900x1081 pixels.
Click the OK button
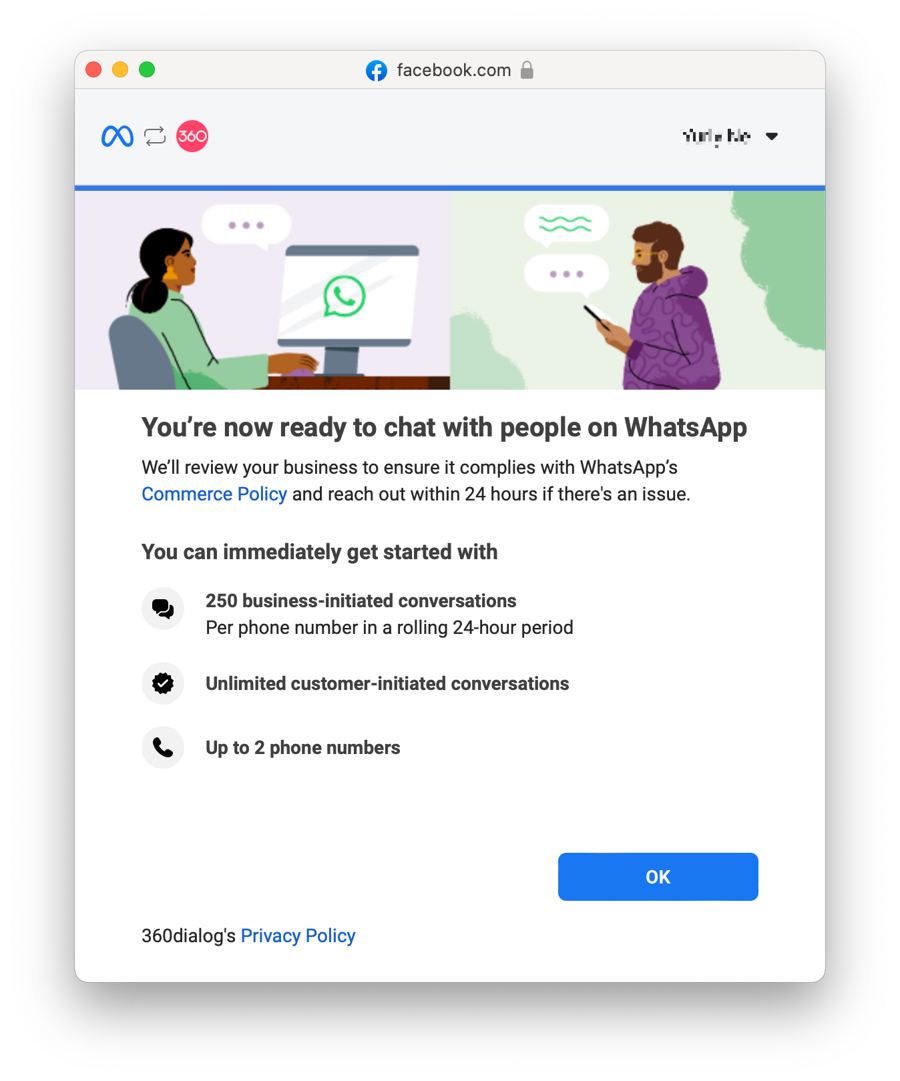pos(658,876)
